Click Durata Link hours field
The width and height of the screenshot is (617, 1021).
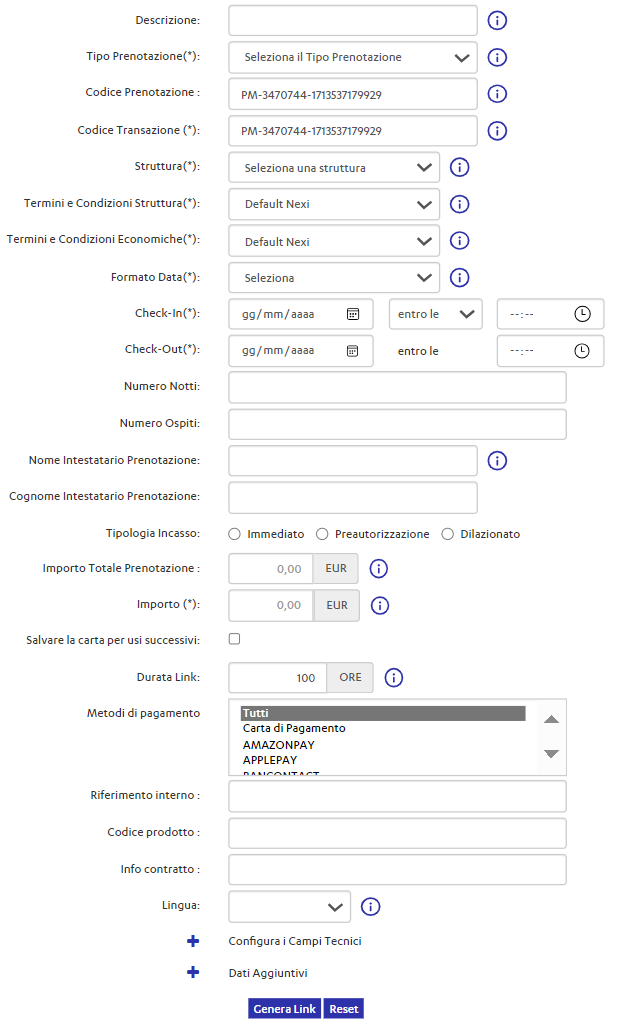pyautogui.click(x=277, y=678)
